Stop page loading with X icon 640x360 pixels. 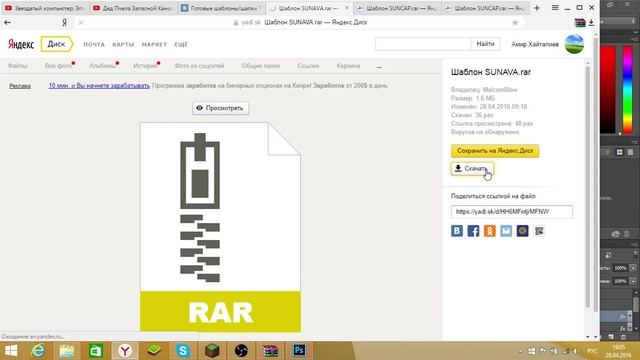[81, 22]
